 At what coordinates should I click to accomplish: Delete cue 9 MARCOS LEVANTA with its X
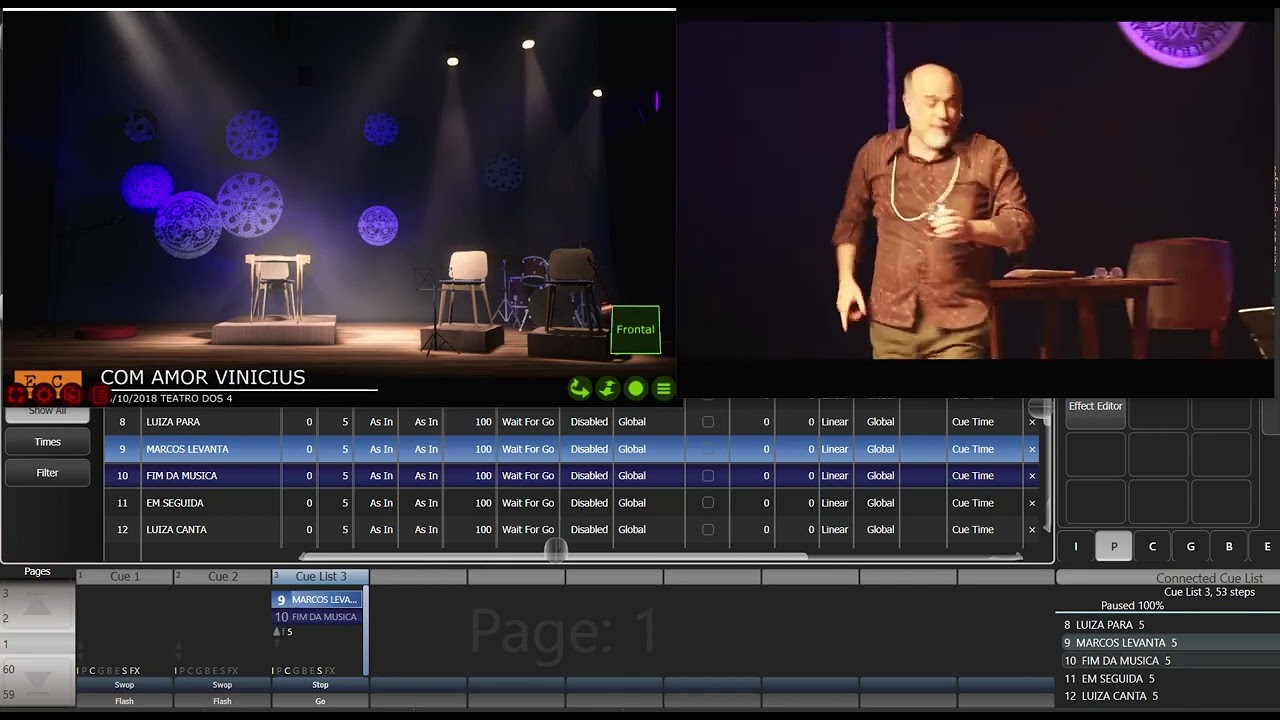pyautogui.click(x=1032, y=449)
